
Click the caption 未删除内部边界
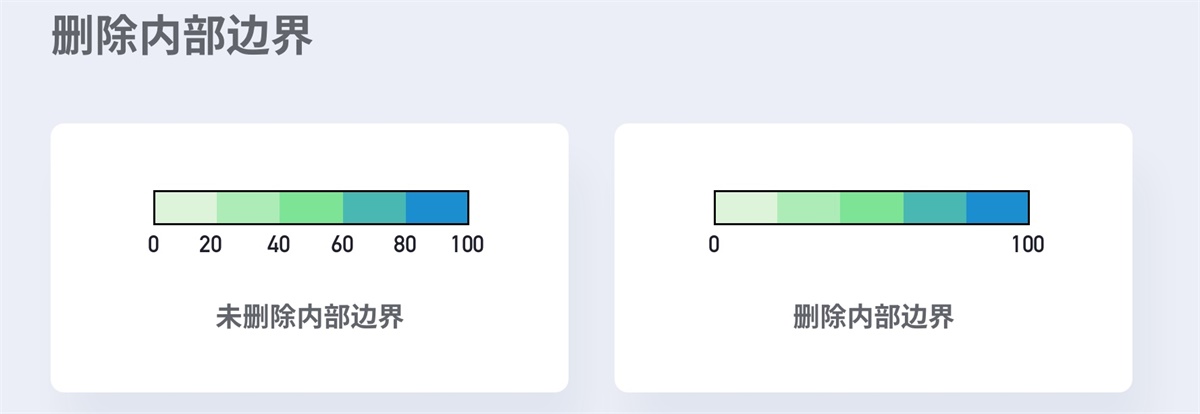point(310,318)
